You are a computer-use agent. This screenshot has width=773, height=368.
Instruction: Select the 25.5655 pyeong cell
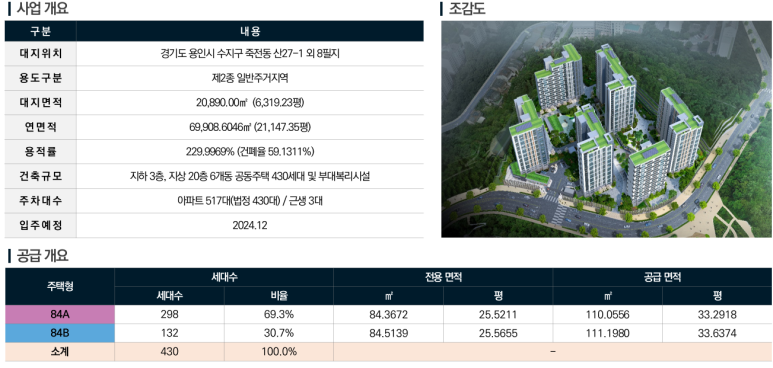tap(498, 333)
